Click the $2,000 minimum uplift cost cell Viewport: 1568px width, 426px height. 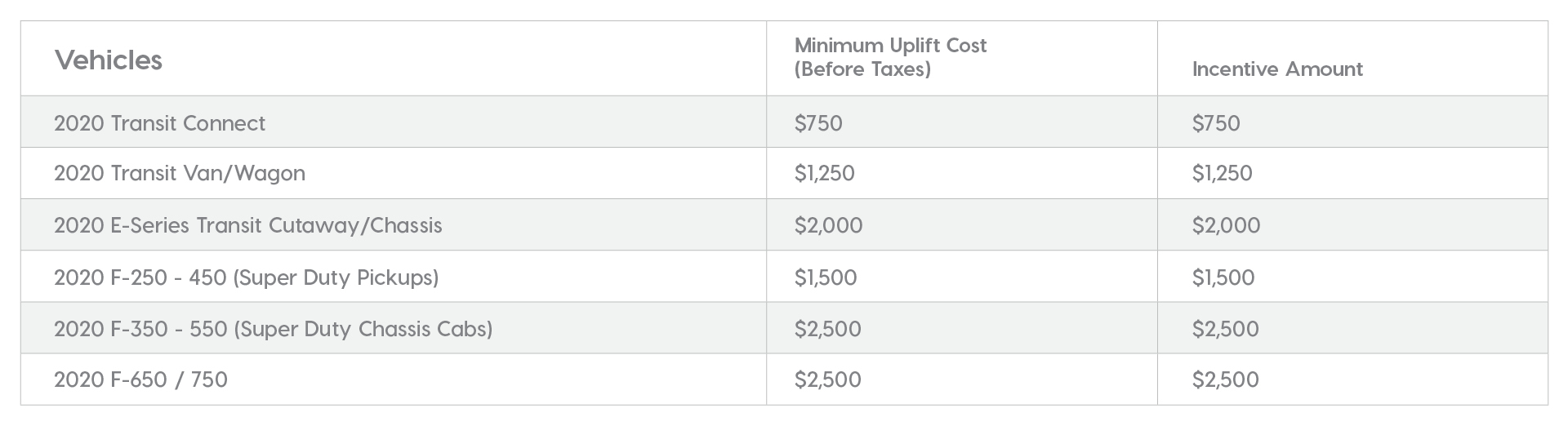click(x=829, y=225)
